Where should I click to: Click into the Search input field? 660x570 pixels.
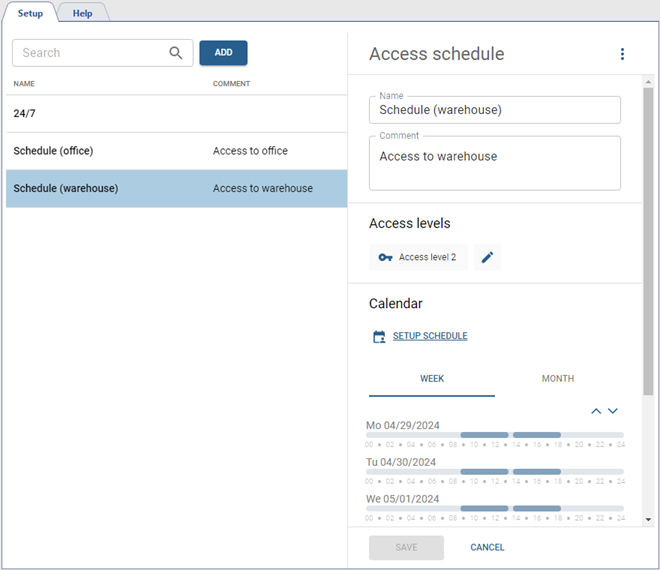90,53
